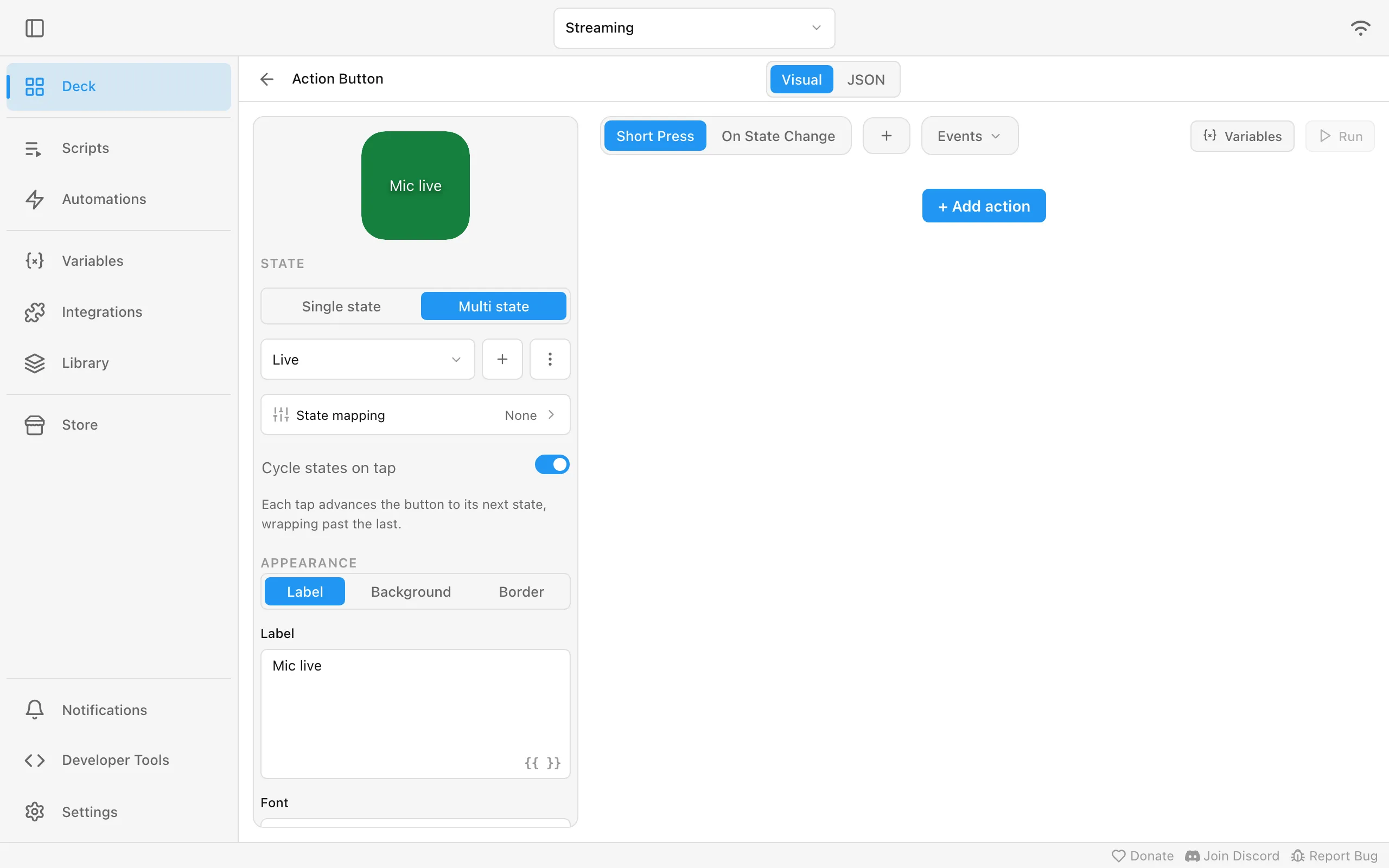Viewport: 1389px width, 868px height.
Task: Toggle the sidebar panel icon
Action: pos(34,28)
